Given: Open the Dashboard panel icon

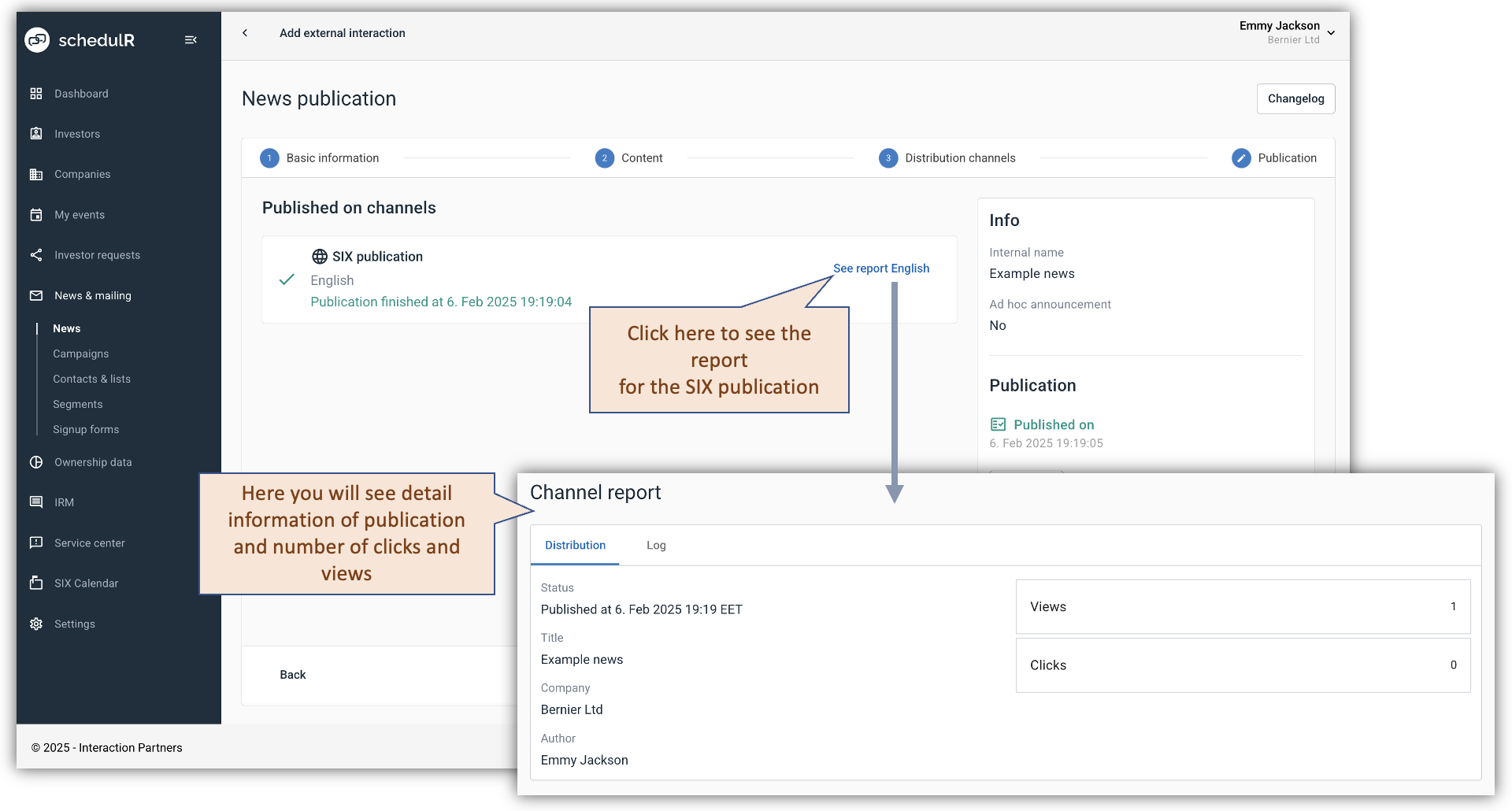Looking at the screenshot, I should click(x=36, y=93).
